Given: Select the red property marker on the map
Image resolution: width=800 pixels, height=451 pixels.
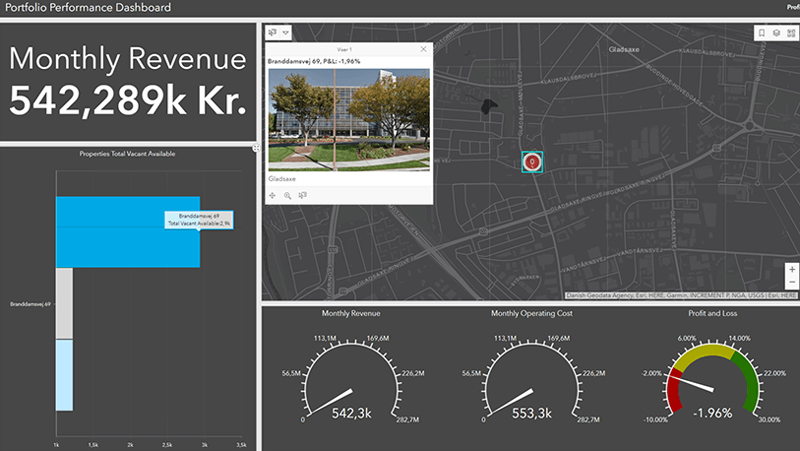Looking at the screenshot, I should (x=533, y=162).
